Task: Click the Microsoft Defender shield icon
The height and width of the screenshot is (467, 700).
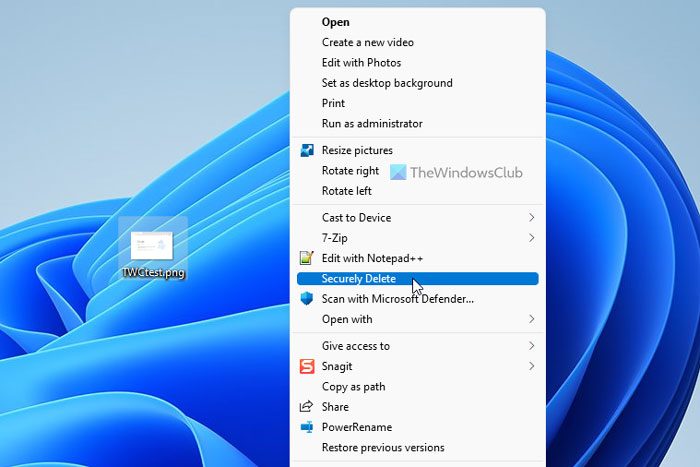Action: point(307,299)
